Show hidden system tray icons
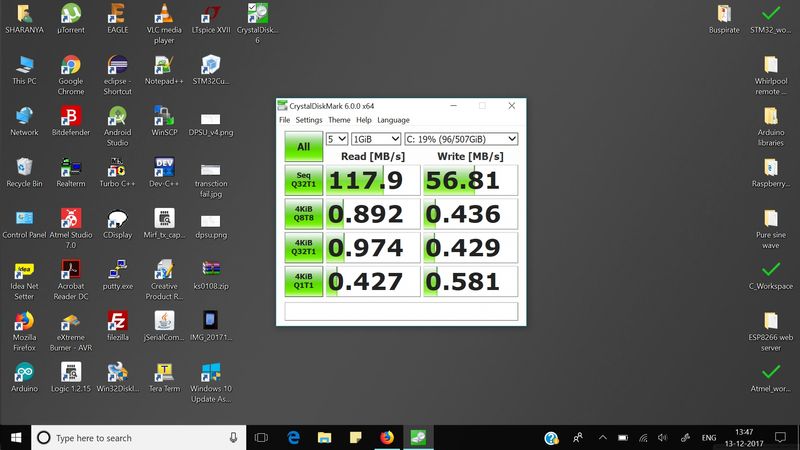 pyautogui.click(x=603, y=437)
